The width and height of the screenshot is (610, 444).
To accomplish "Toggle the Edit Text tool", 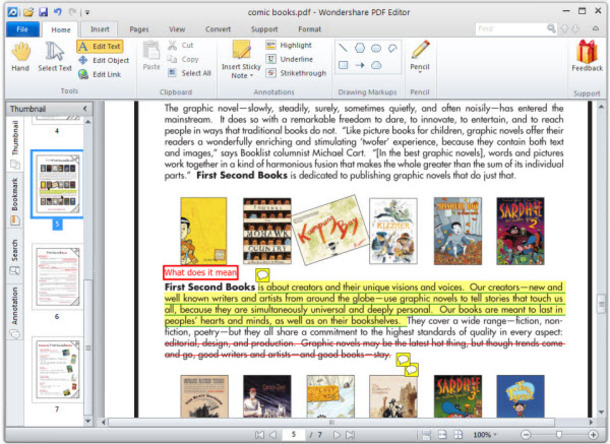I will point(100,46).
